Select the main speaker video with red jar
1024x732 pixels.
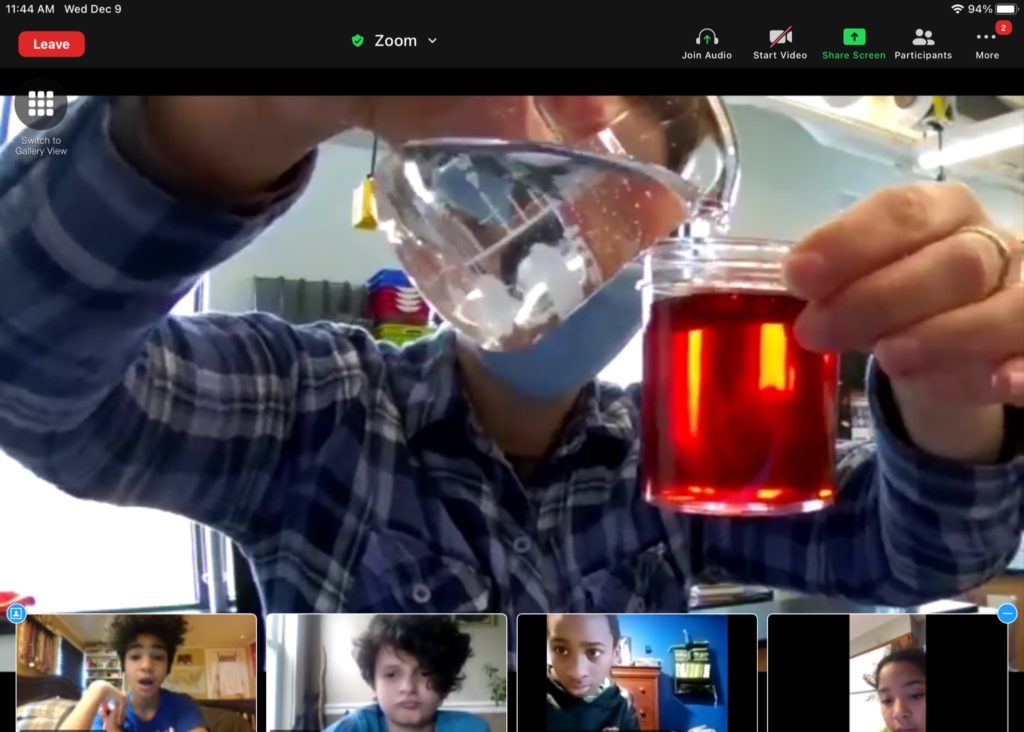point(512,353)
